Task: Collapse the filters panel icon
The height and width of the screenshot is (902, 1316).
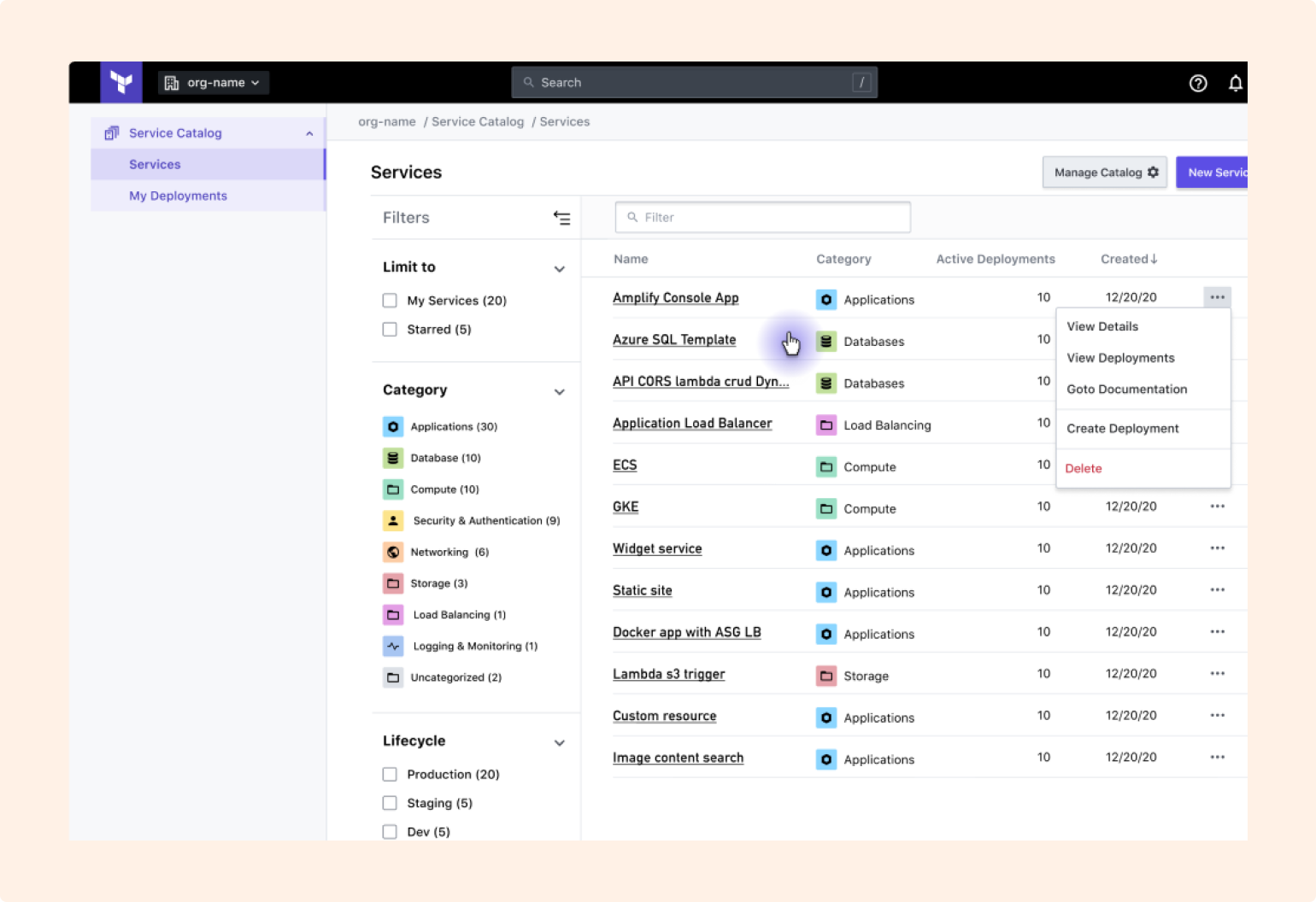Action: tap(561, 218)
